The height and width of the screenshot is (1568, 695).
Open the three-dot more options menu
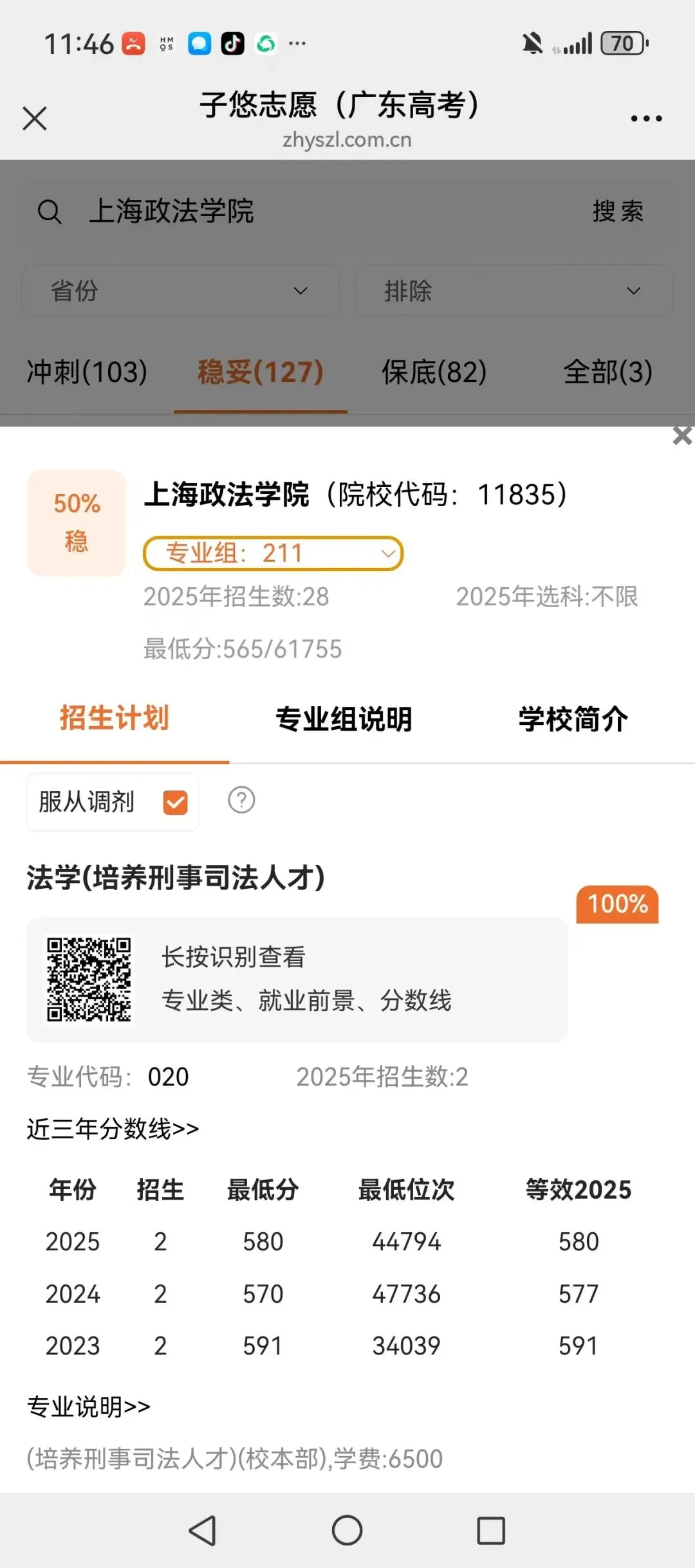[646, 118]
